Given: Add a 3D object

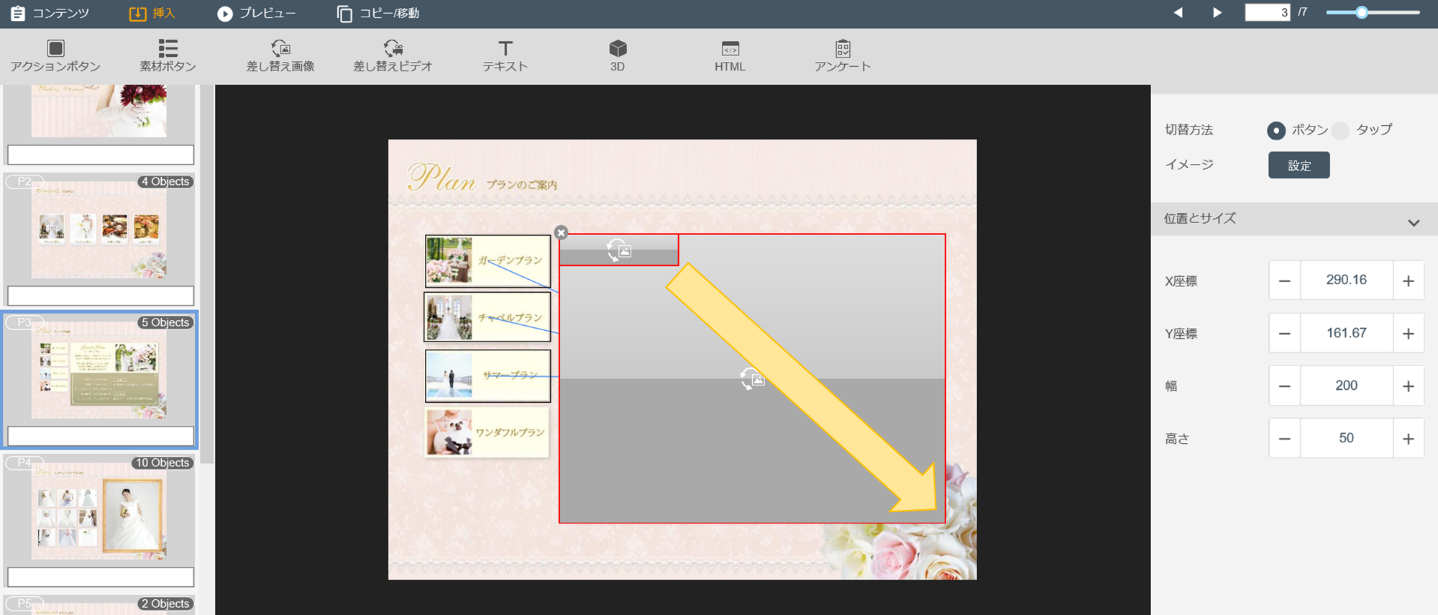Looking at the screenshot, I should coord(617,55).
